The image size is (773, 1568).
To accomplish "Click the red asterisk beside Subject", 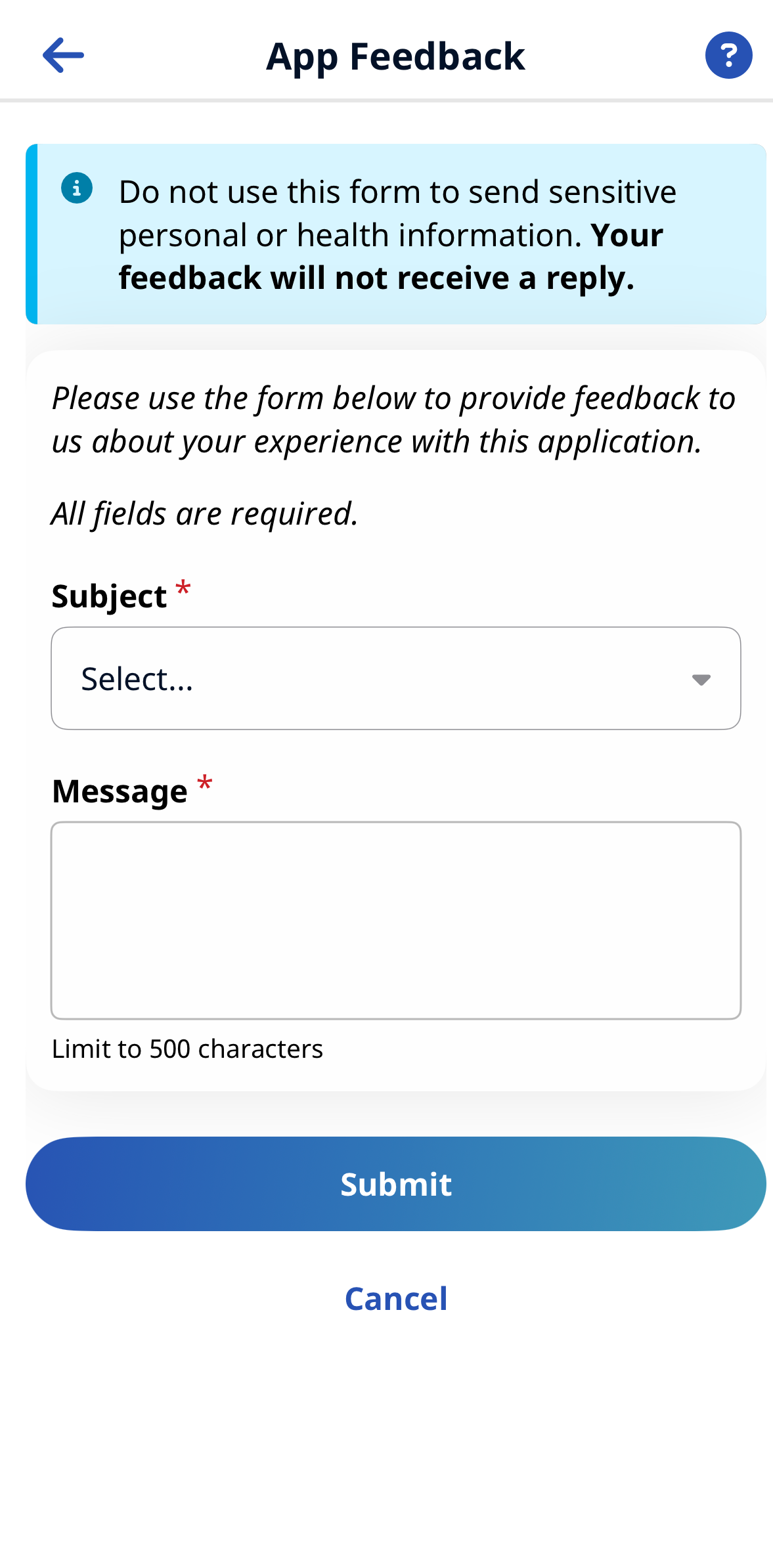I will [183, 589].
